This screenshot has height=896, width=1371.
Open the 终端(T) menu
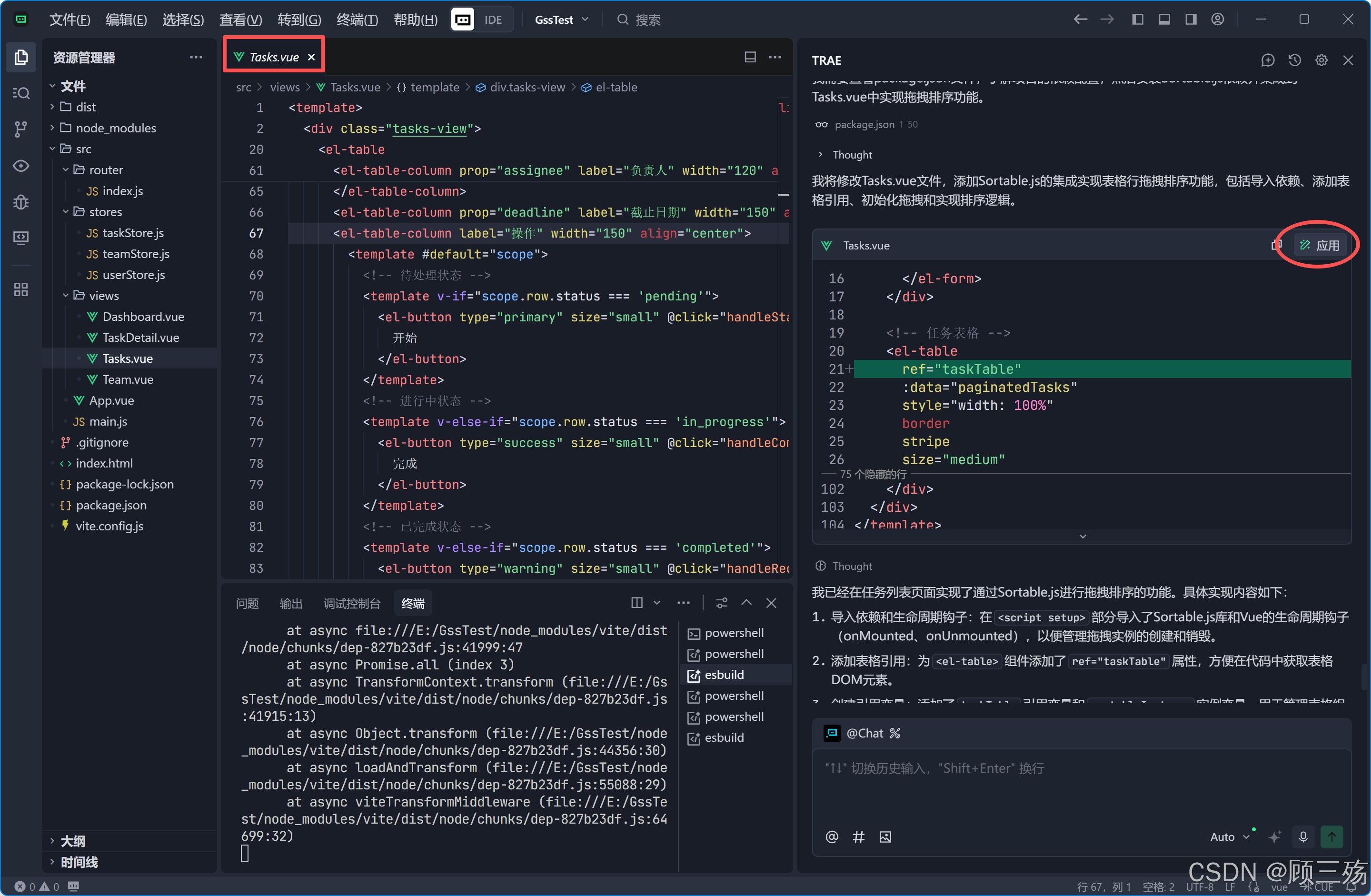[x=357, y=20]
